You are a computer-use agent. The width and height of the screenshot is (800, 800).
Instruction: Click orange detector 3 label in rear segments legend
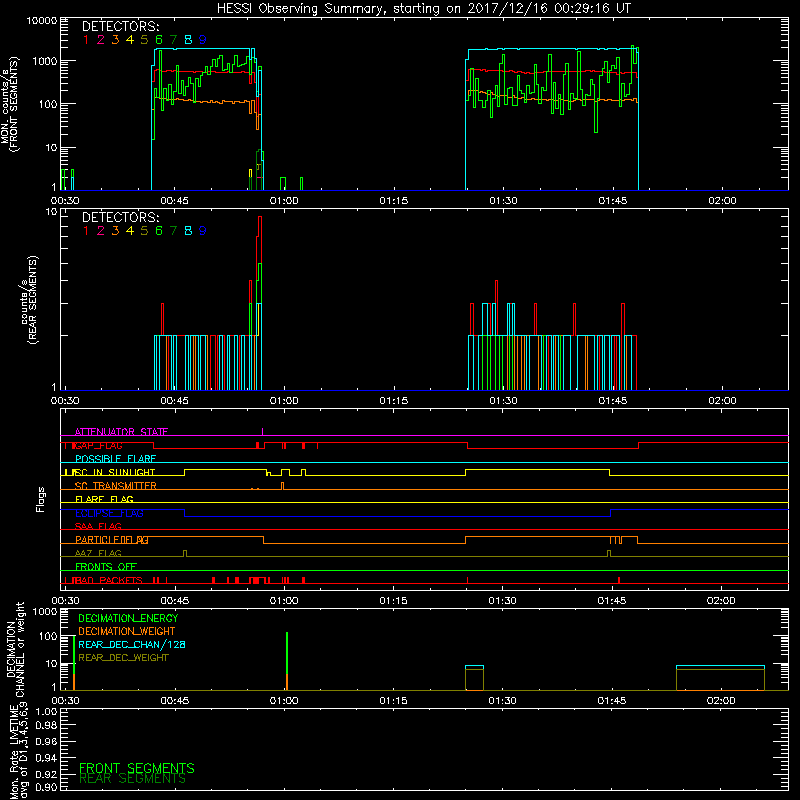(115, 231)
